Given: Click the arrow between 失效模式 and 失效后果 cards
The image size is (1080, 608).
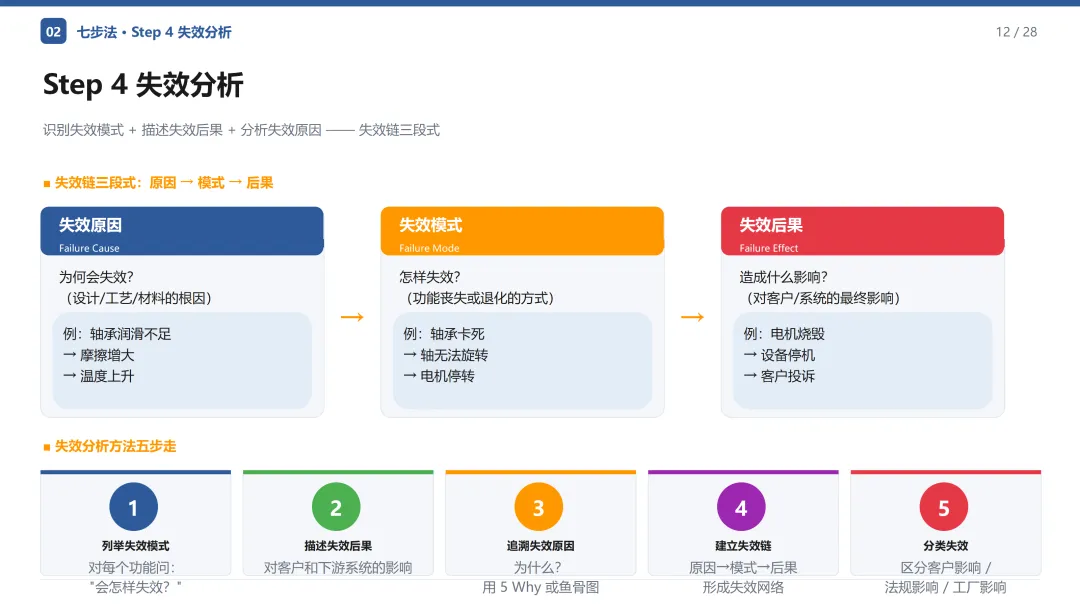Looking at the screenshot, I should 692,317.
